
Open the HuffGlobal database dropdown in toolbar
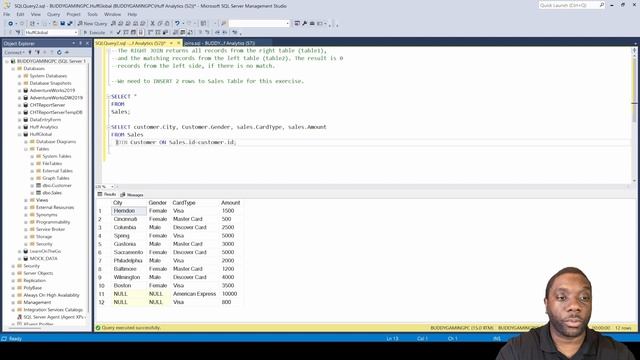tap(76, 33)
